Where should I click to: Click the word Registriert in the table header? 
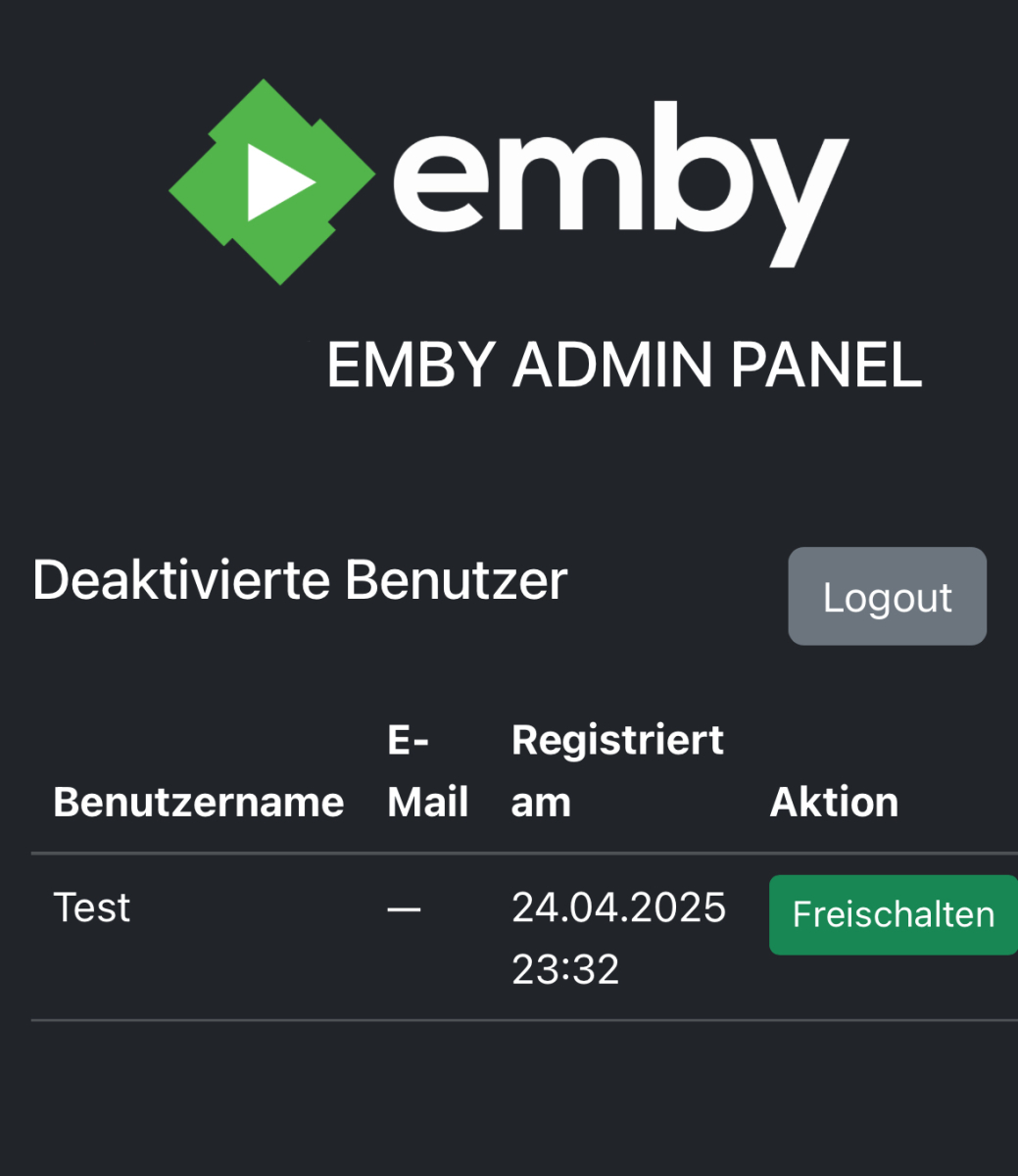[x=618, y=741]
